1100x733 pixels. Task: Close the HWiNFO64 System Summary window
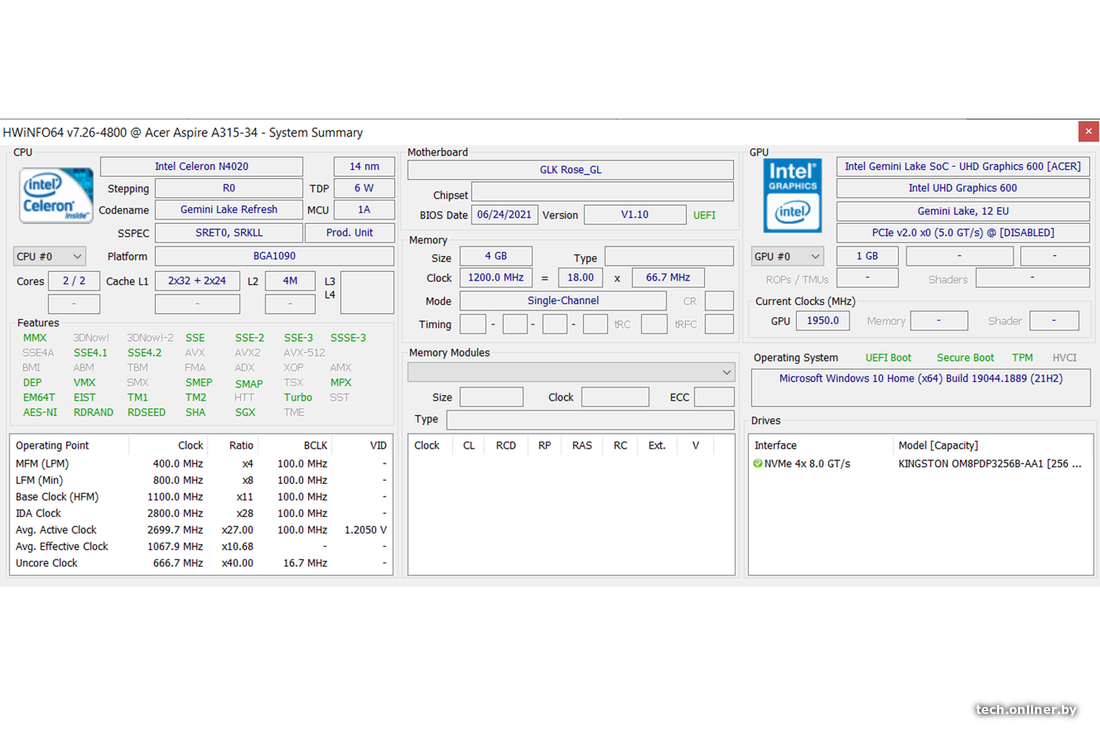1088,132
